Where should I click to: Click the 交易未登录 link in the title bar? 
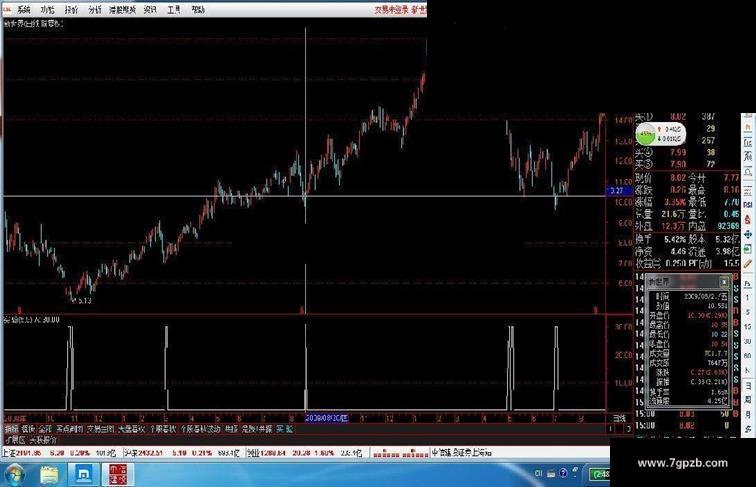pyautogui.click(x=392, y=10)
